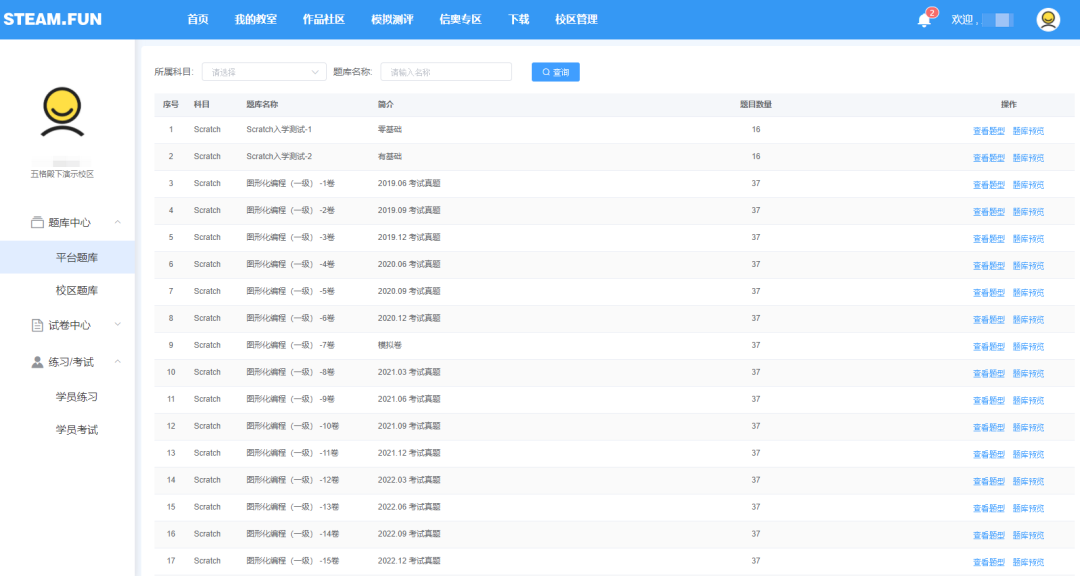Click 查看题型 for Scratch入学测试-1 row
The height and width of the screenshot is (576, 1080).
click(988, 131)
